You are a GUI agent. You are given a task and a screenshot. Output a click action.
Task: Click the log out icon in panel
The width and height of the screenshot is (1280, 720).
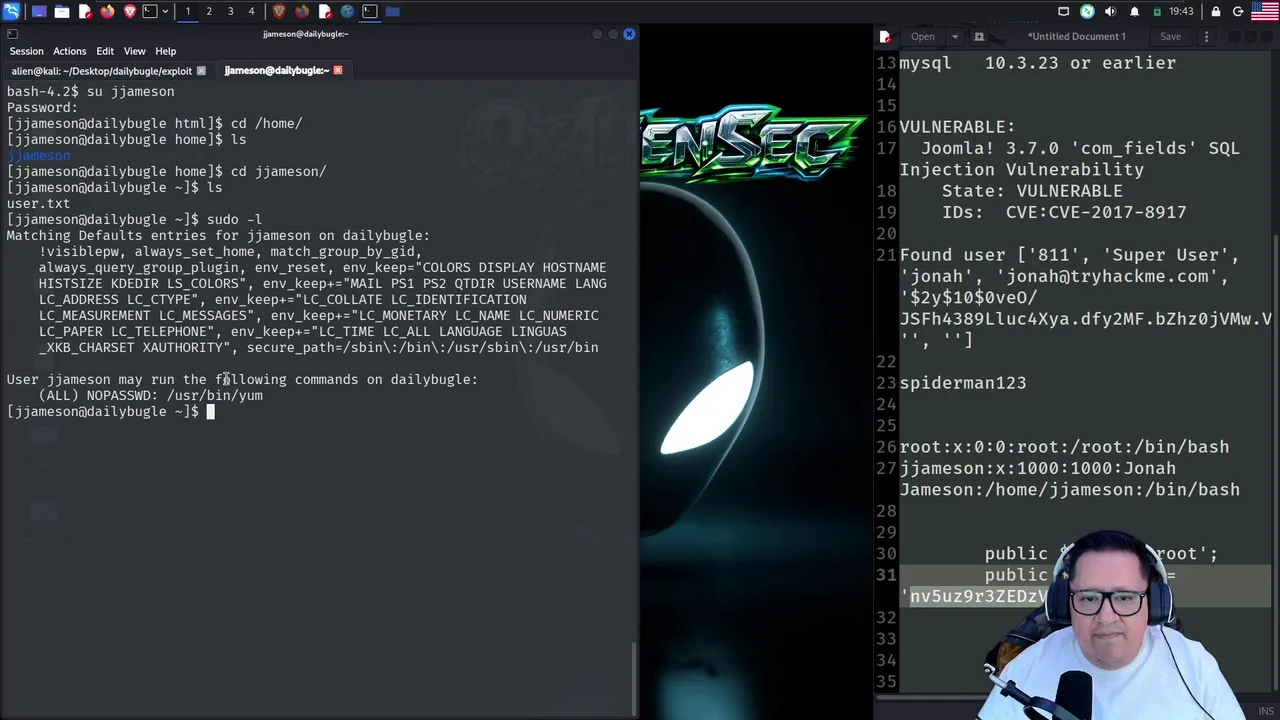point(1238,11)
